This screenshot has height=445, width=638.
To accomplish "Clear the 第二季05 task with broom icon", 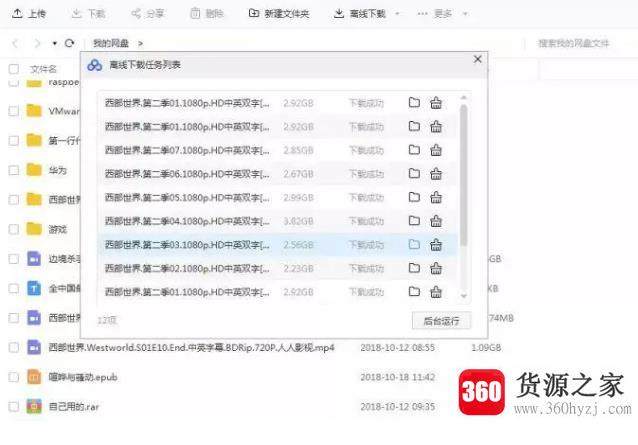I will coord(436,197).
